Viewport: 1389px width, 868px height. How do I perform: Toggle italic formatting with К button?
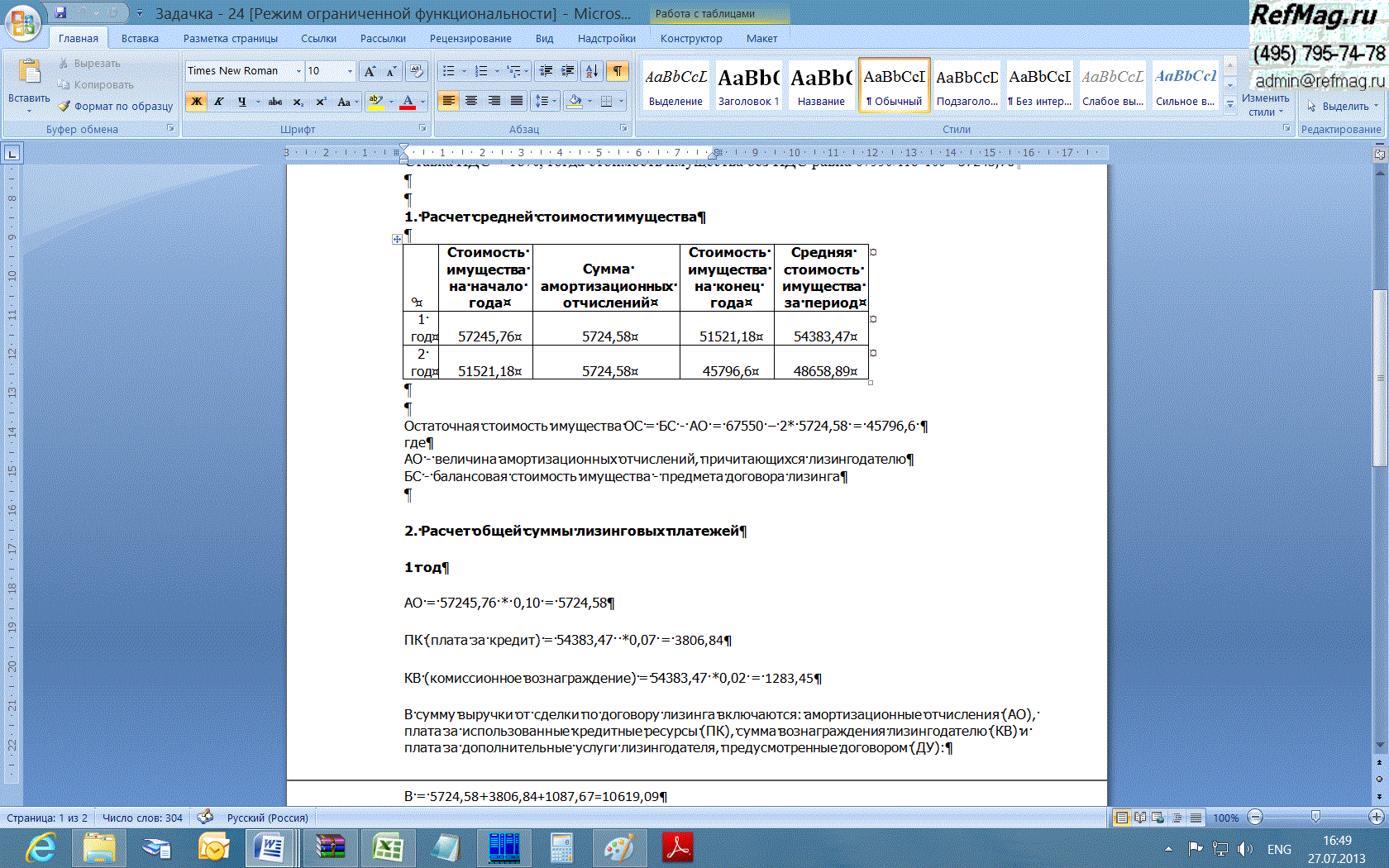(x=218, y=102)
